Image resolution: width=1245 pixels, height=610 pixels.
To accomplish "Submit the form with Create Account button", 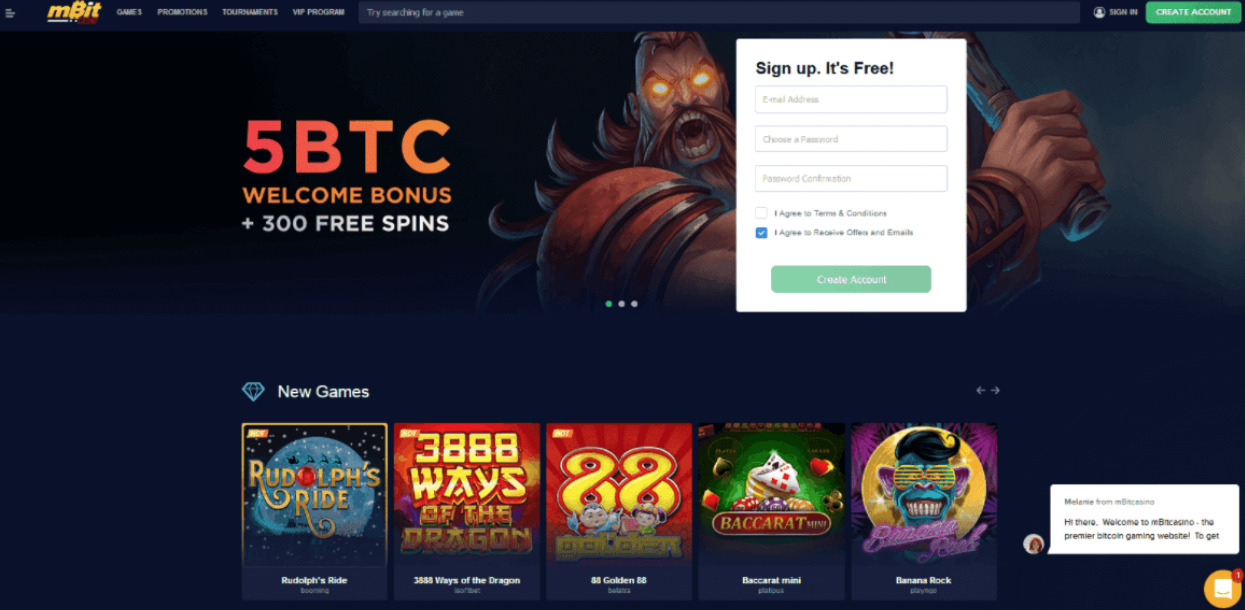I will tap(851, 279).
